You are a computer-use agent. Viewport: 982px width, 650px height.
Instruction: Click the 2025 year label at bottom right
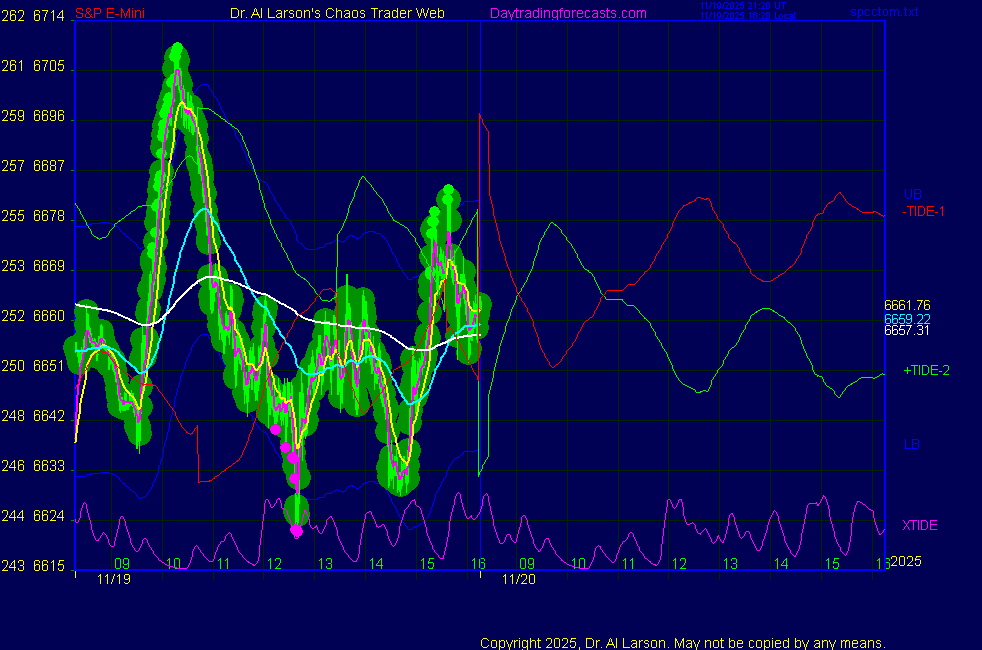coord(904,562)
